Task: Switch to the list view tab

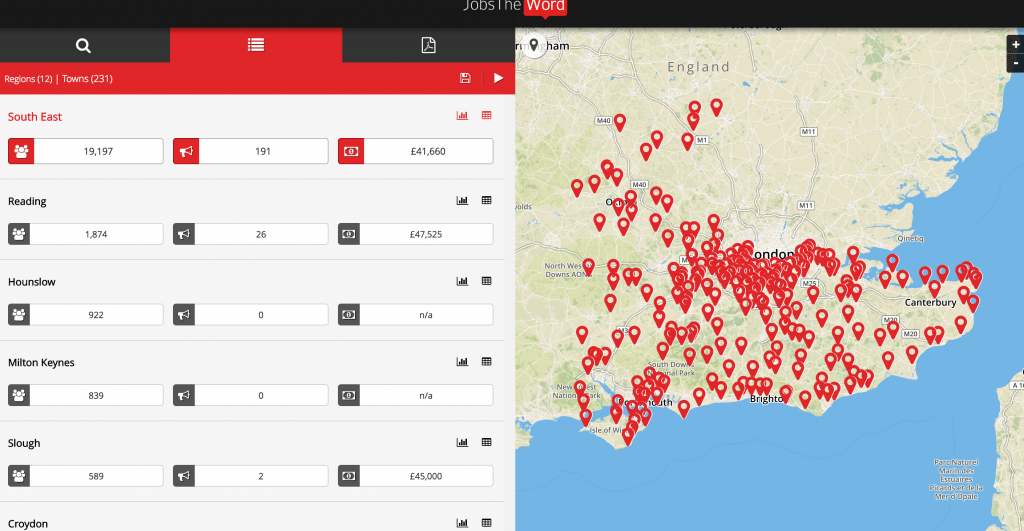Action: pyautogui.click(x=256, y=45)
